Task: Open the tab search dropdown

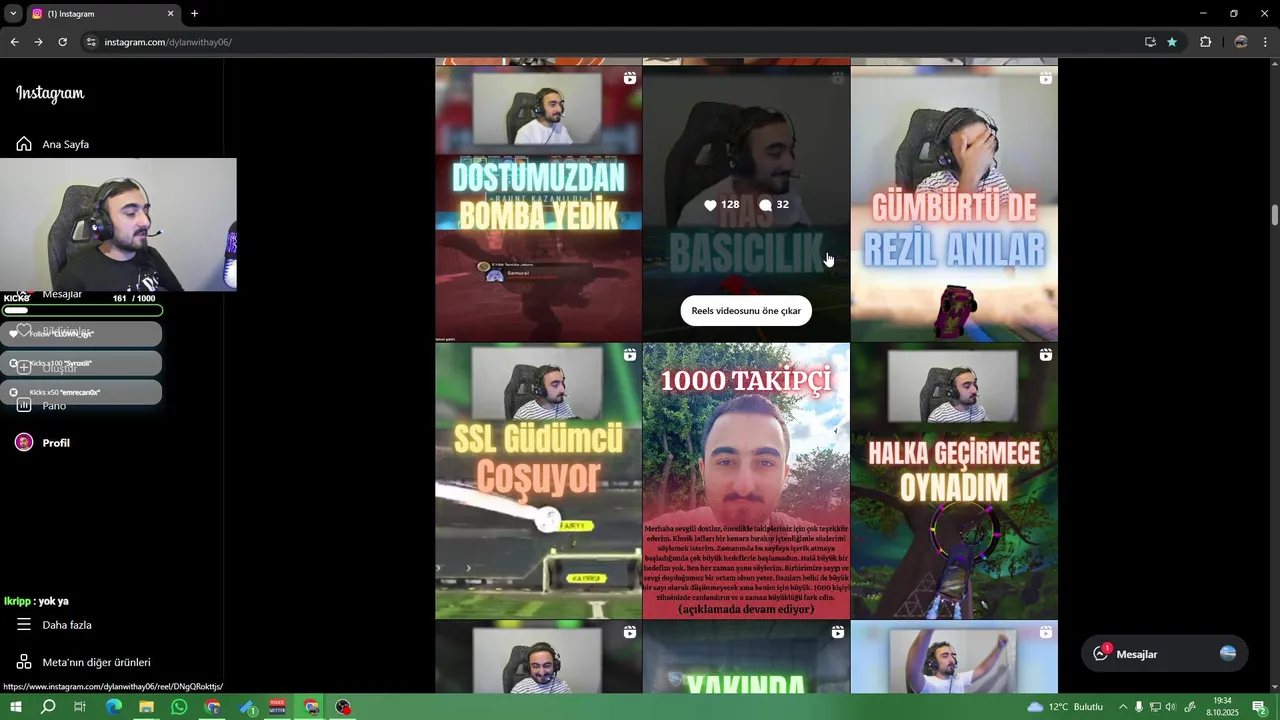Action: pos(13,14)
